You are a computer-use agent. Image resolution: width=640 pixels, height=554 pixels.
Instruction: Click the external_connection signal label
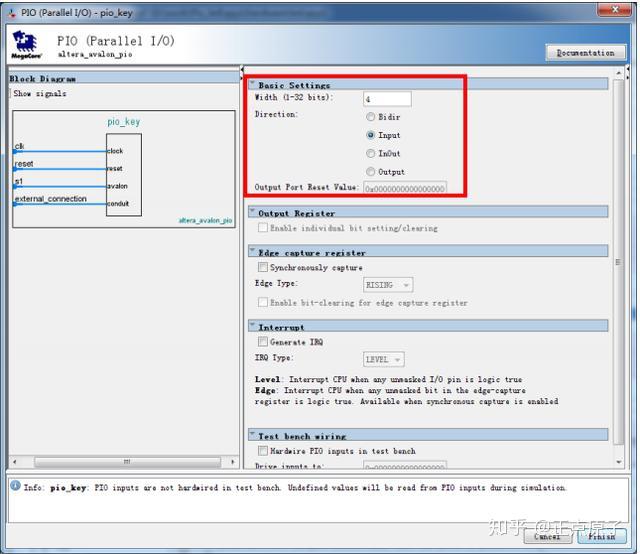click(x=51, y=198)
